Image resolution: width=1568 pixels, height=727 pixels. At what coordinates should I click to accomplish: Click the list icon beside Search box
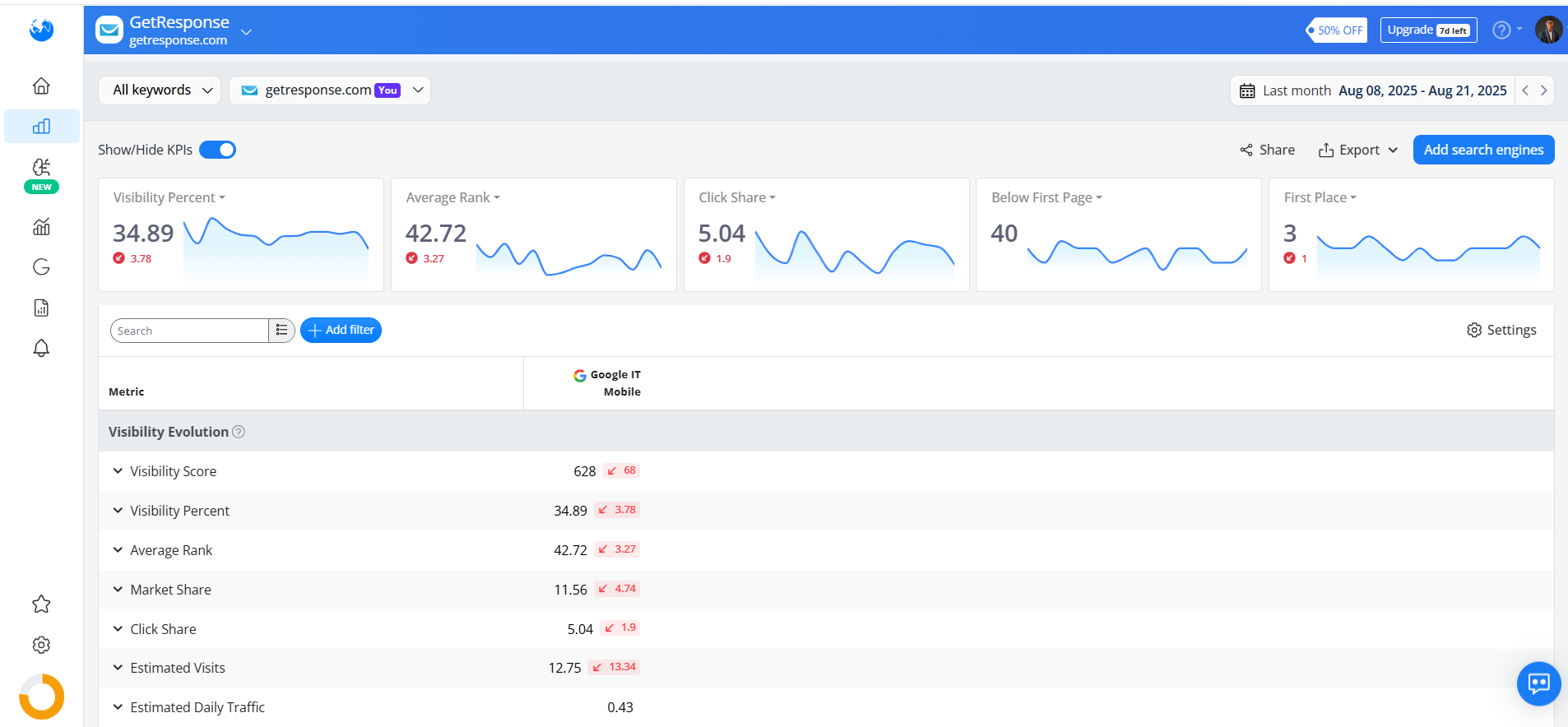tap(281, 330)
